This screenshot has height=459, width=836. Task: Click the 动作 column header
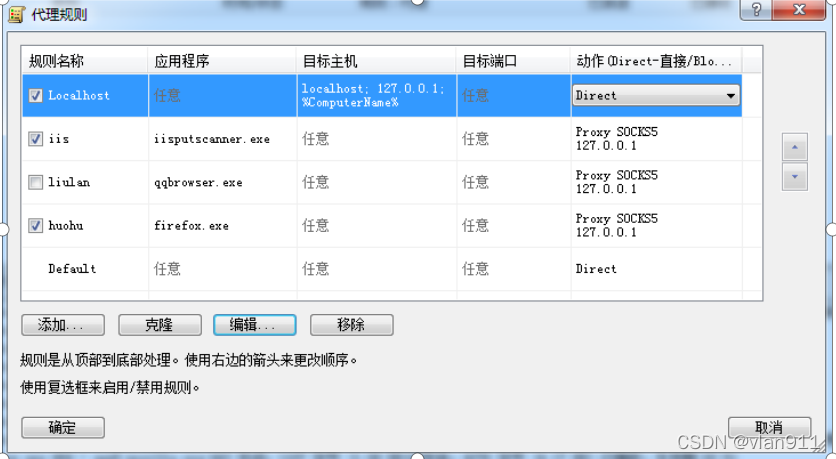click(656, 61)
